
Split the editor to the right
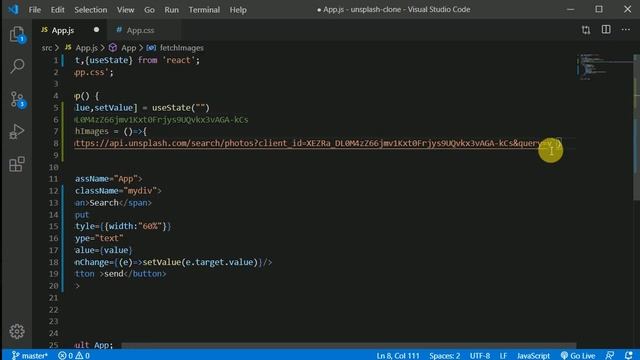(x=606, y=30)
